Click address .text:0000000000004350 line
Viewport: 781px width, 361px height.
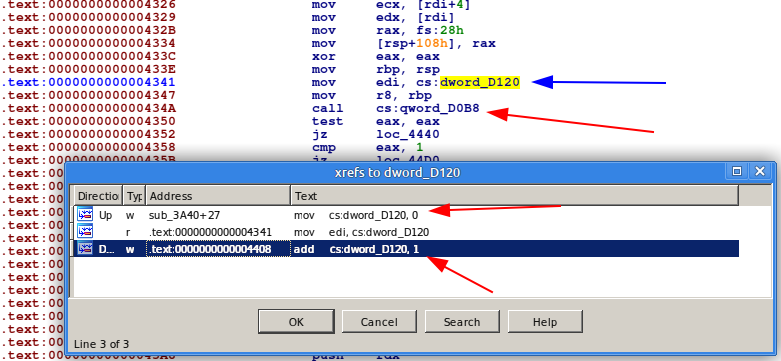88,121
